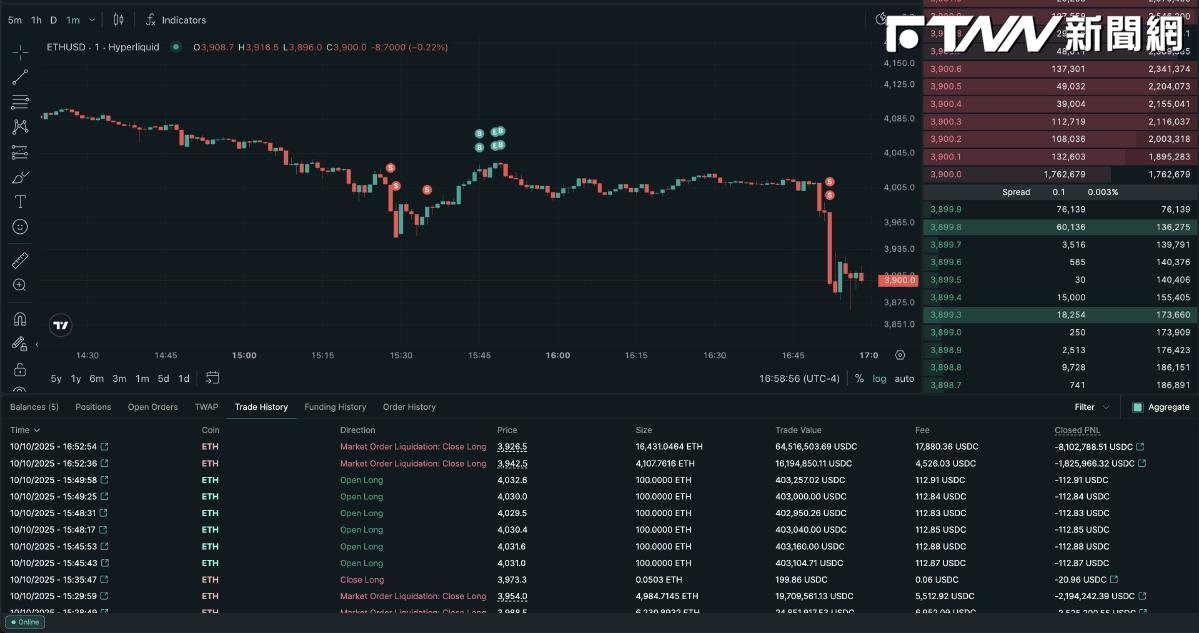This screenshot has height=633, width=1199.
Task: Enable the magnet snap mode
Action: pyautogui.click(x=20, y=319)
